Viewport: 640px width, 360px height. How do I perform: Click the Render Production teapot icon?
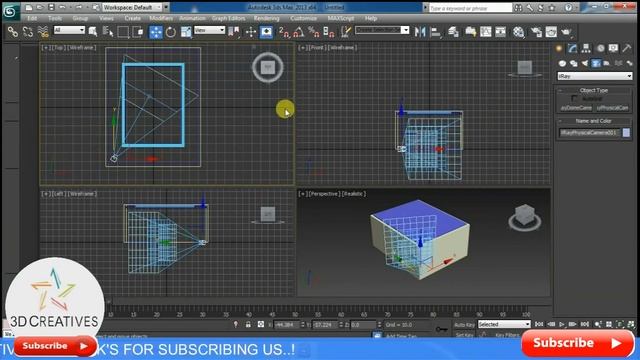[566, 31]
